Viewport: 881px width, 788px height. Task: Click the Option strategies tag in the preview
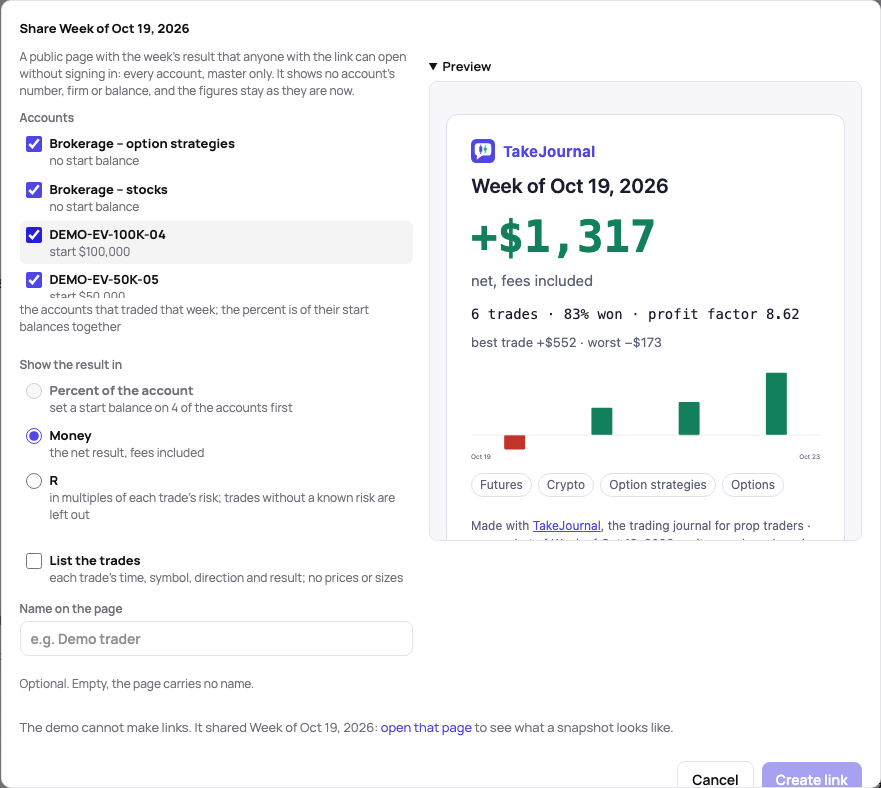click(658, 485)
